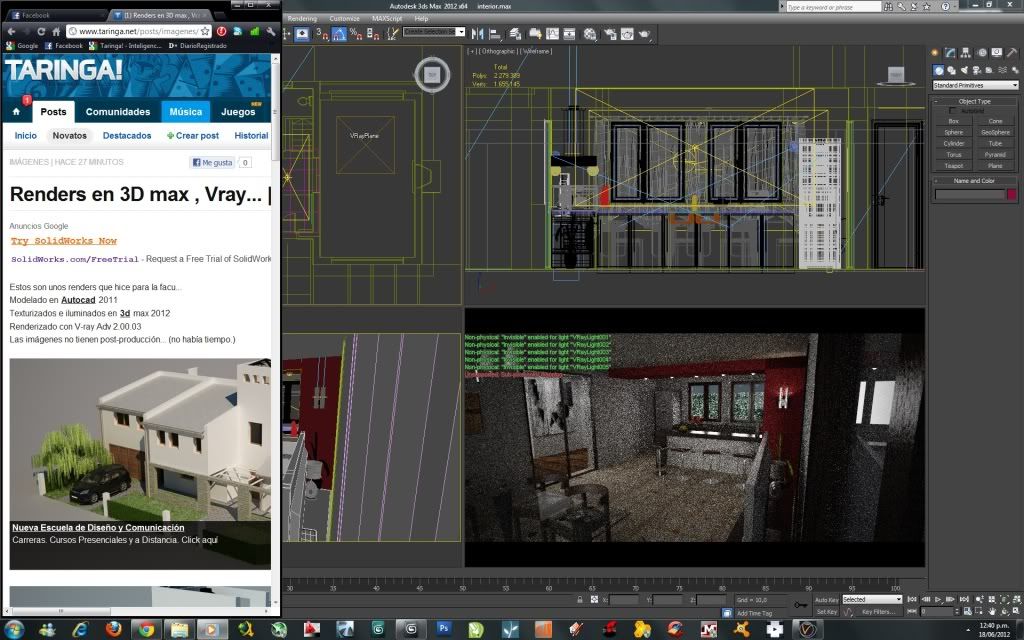Open the key filter Selected dropdown
Screen dimensions: 1024x640
pos(872,600)
